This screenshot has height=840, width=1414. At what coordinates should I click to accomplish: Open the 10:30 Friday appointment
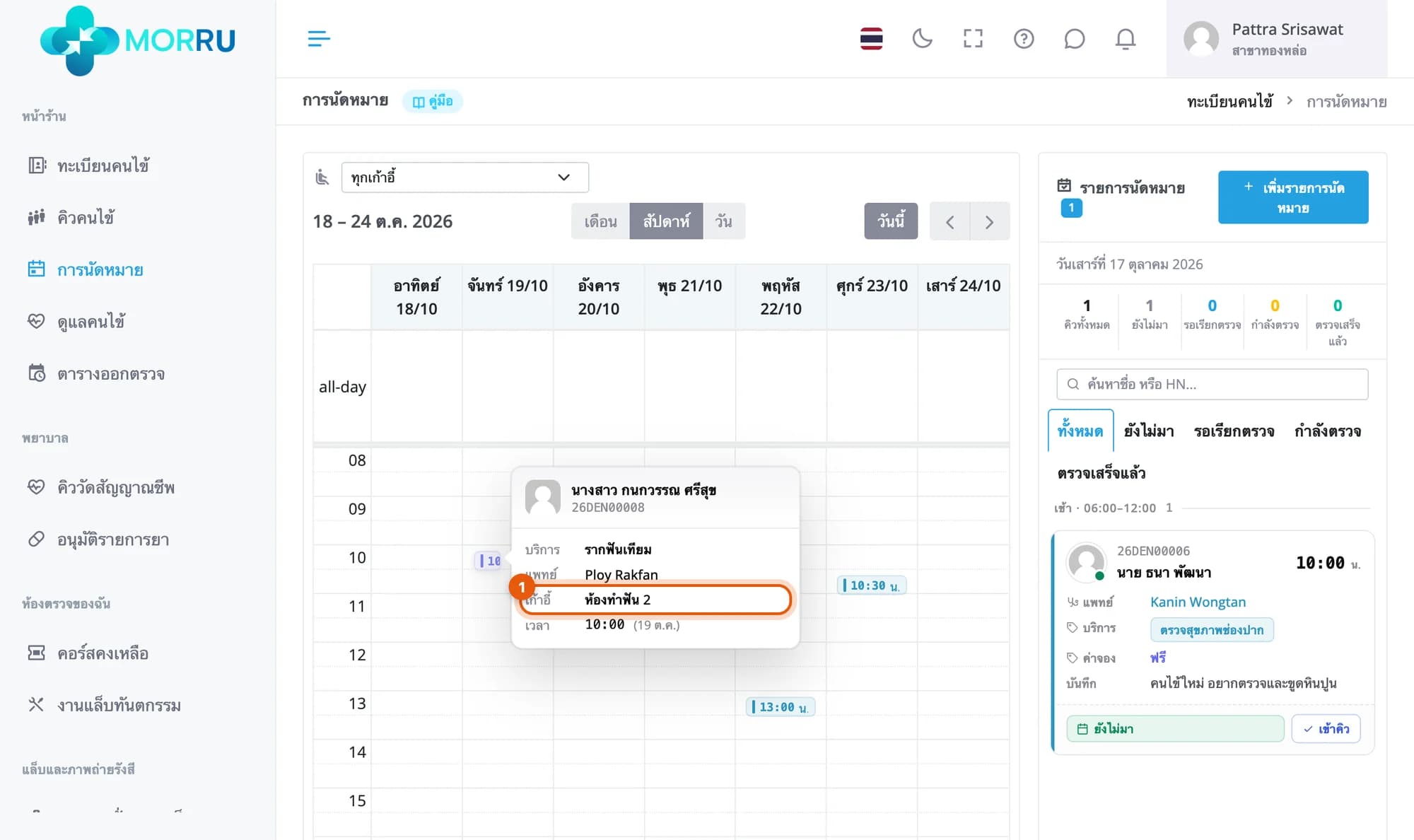point(871,585)
